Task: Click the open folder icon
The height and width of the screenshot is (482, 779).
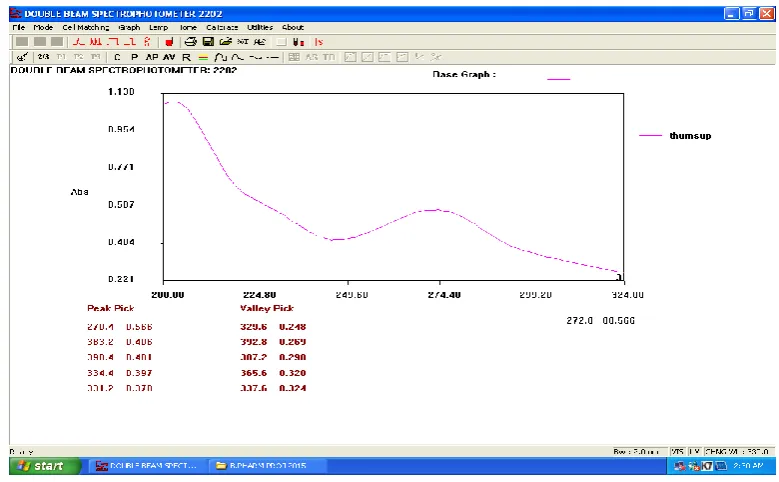Action: pyautogui.click(x=226, y=42)
